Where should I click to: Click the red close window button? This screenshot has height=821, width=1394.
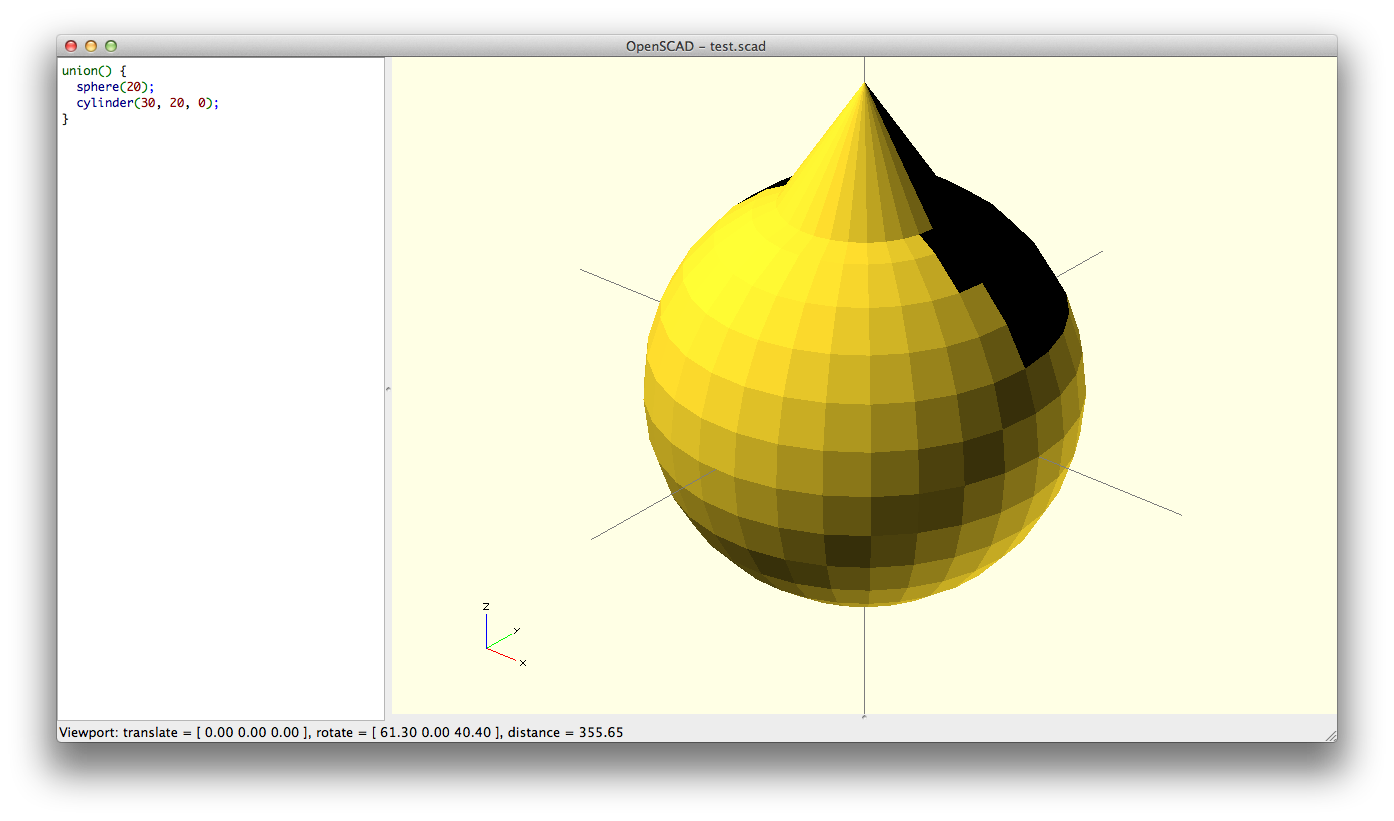pos(71,46)
